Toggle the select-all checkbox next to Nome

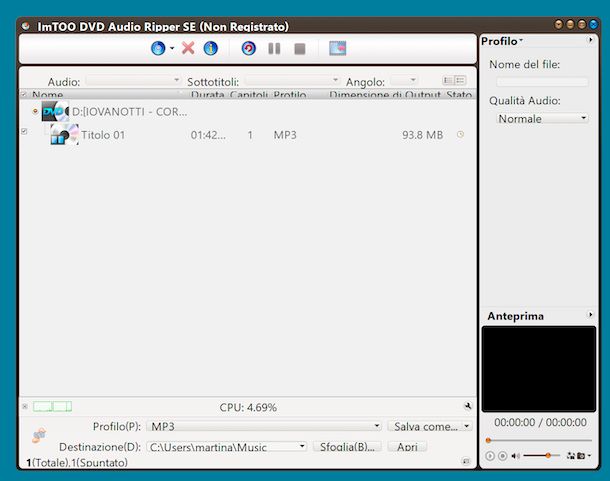click(x=24, y=94)
